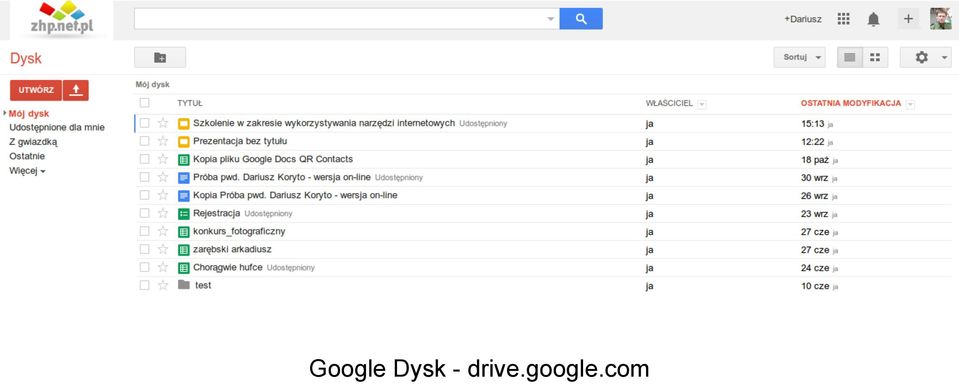Check Próba pwd. Dariusz Koryto Udostępniony checkbox
This screenshot has height=384, width=959.
144,177
